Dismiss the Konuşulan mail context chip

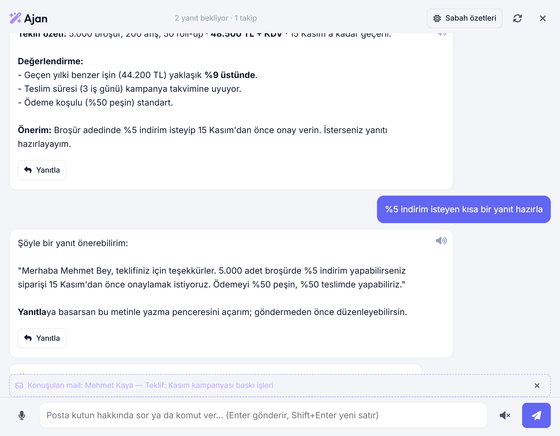tap(537, 385)
